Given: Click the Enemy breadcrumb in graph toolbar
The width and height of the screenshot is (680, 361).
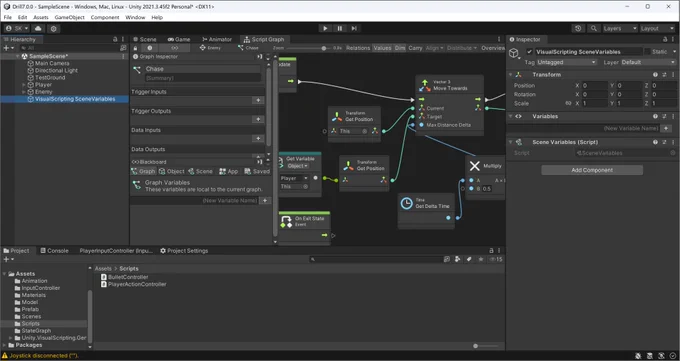Looking at the screenshot, I should [210, 48].
